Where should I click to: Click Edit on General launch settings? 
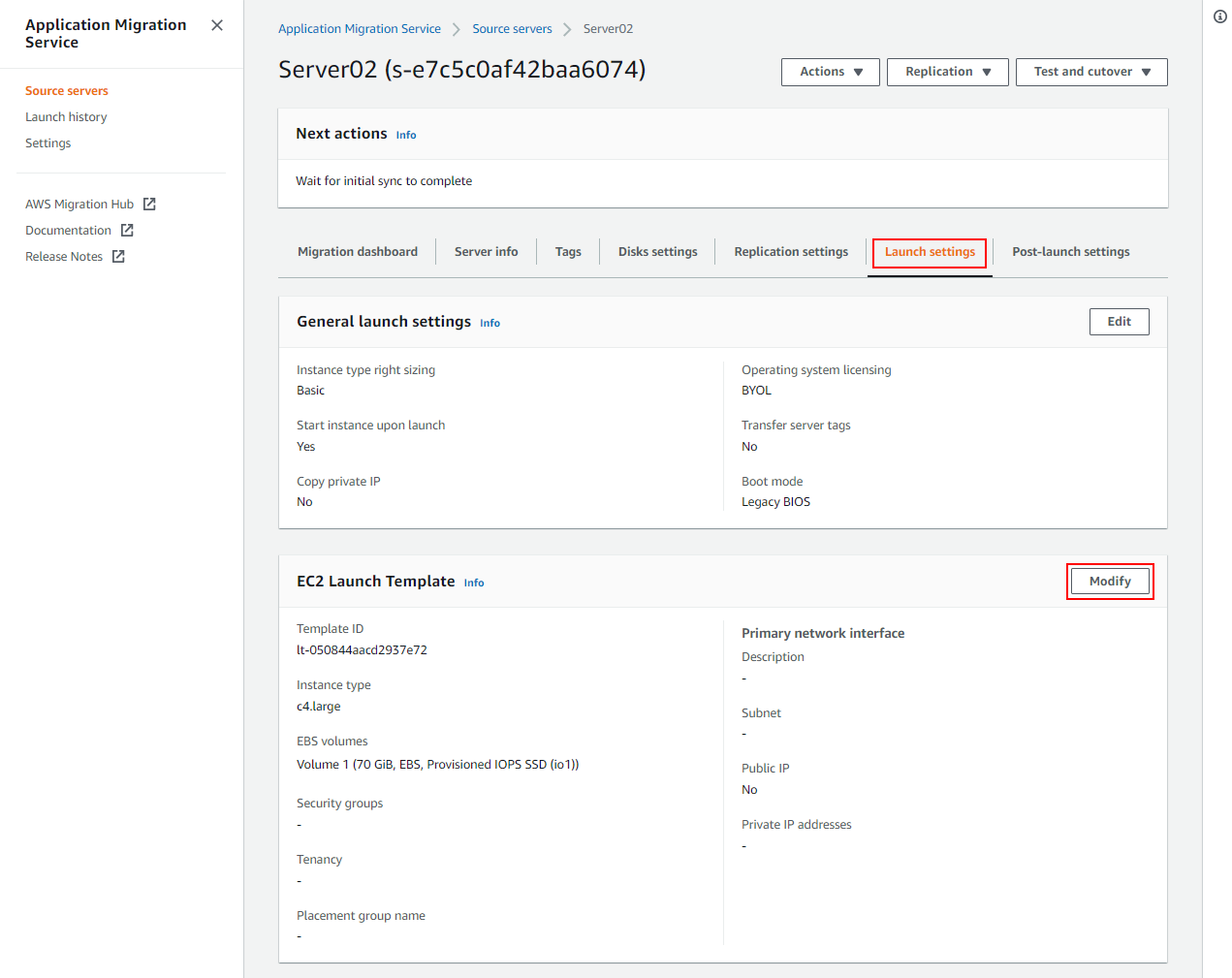click(1119, 321)
